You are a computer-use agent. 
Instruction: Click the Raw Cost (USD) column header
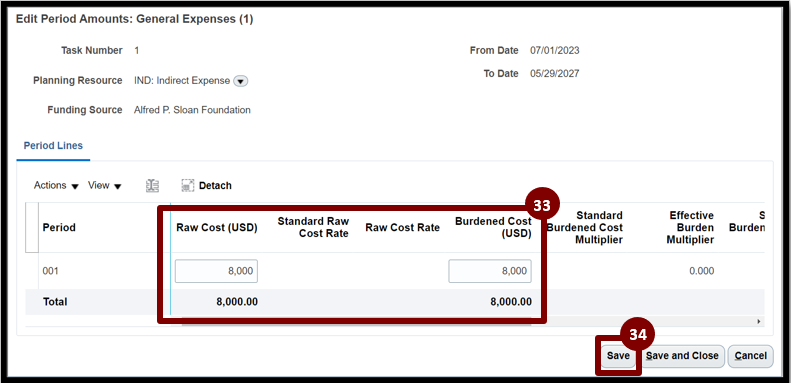[217, 228]
